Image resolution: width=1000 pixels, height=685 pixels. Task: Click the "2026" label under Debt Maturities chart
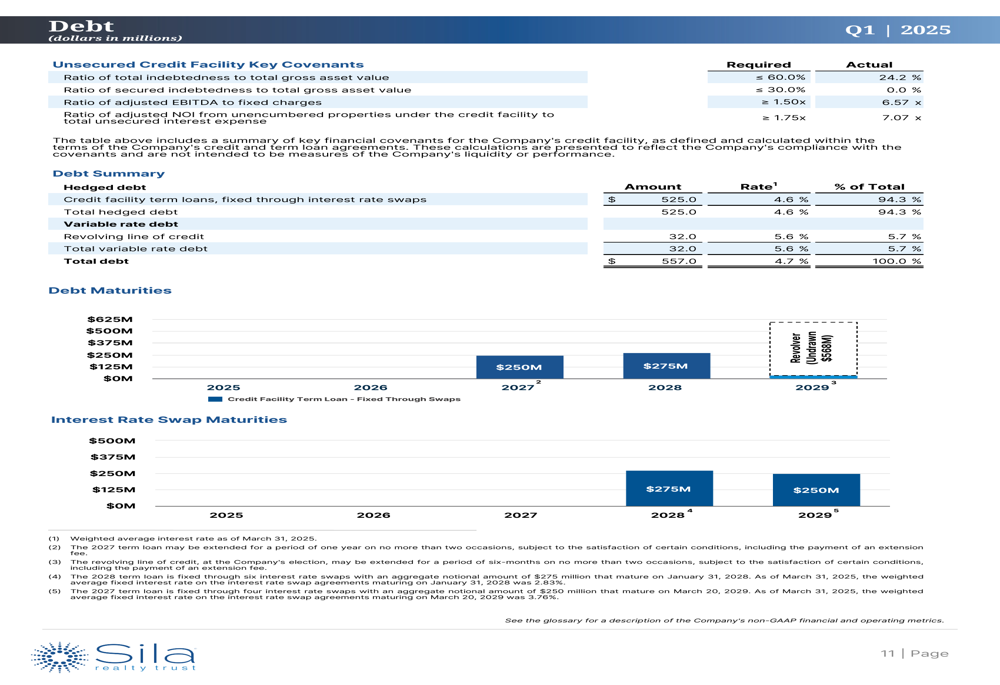pos(371,388)
